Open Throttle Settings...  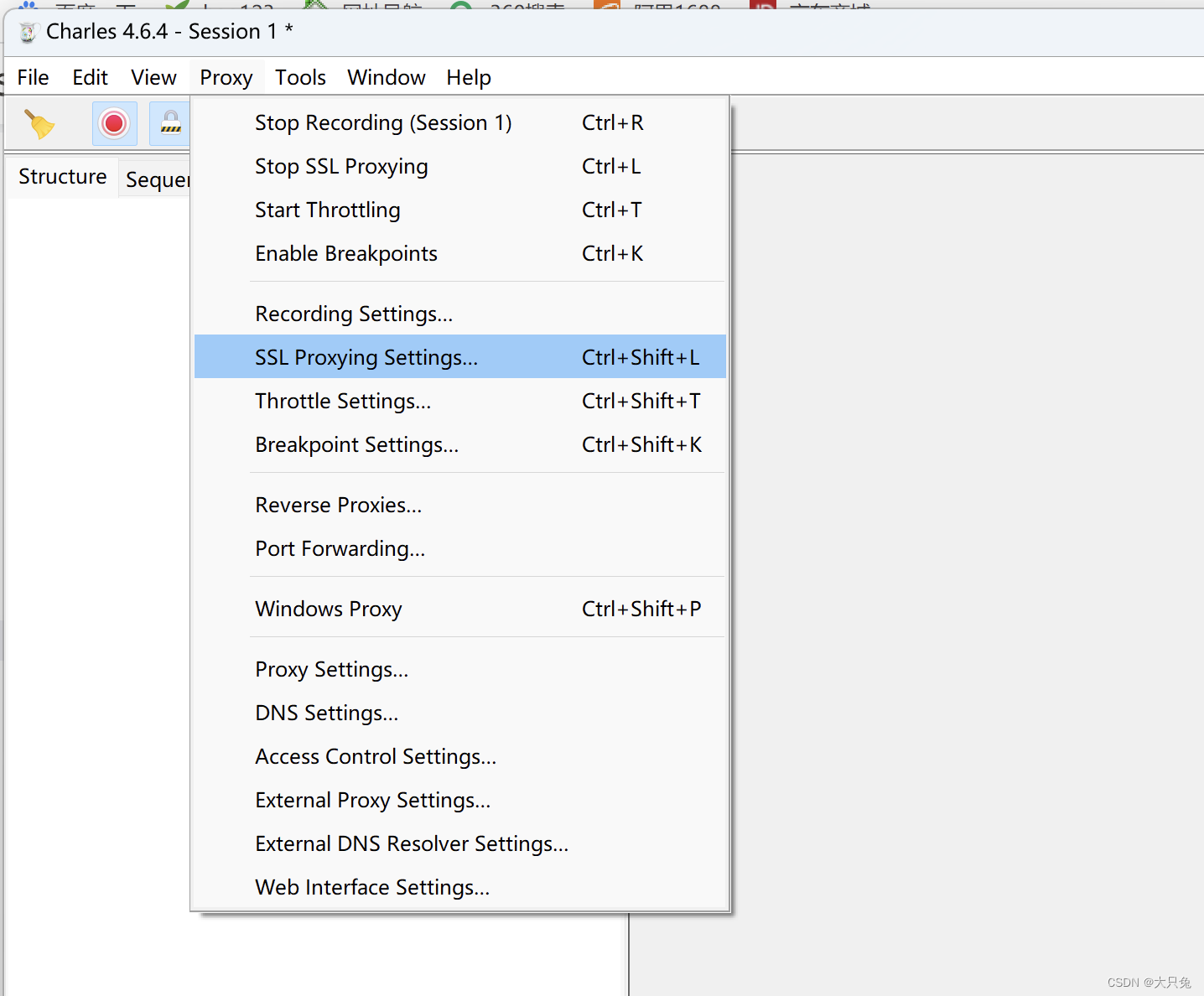point(460,402)
